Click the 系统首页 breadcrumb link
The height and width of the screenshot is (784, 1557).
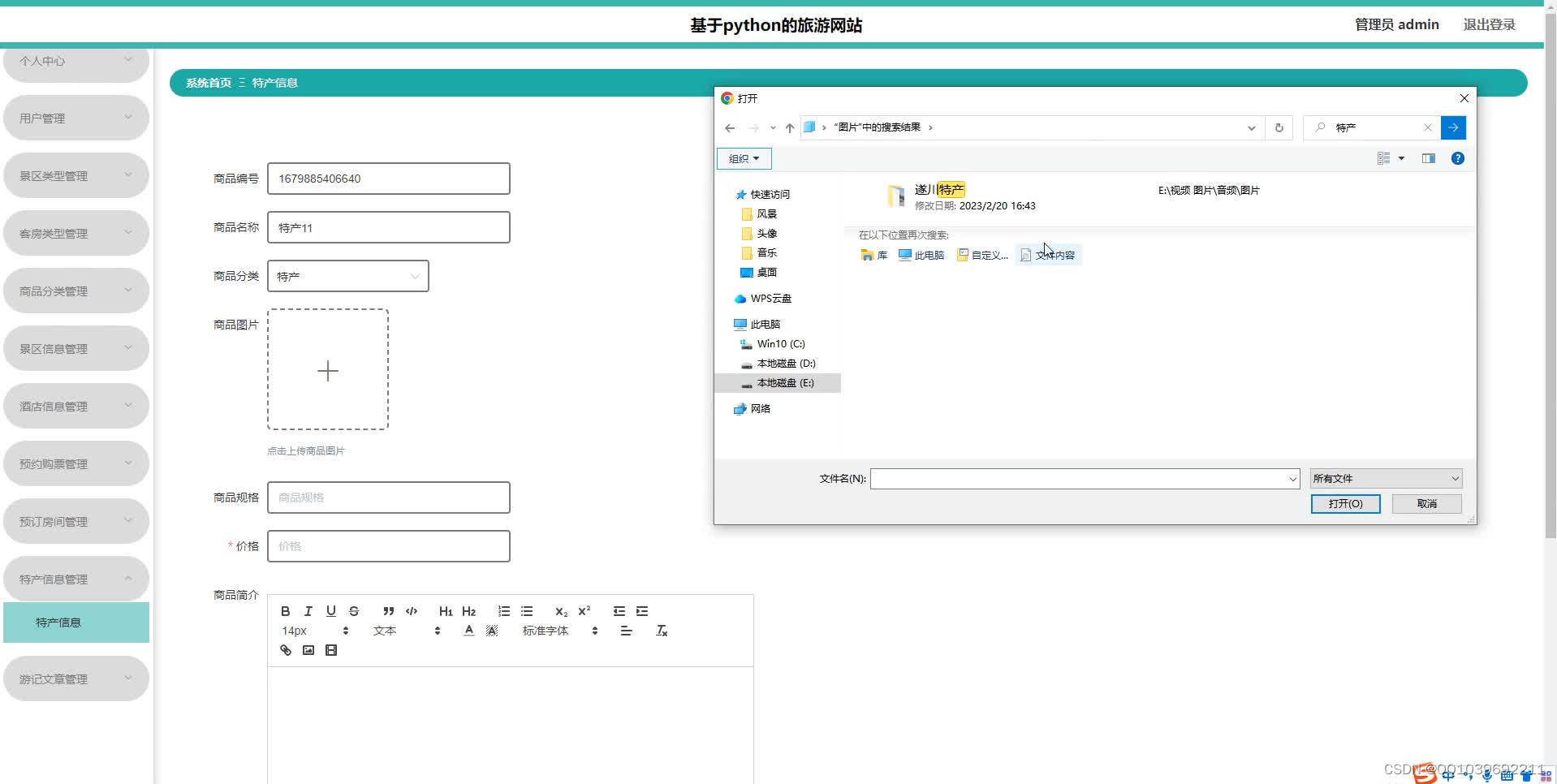[x=209, y=83]
